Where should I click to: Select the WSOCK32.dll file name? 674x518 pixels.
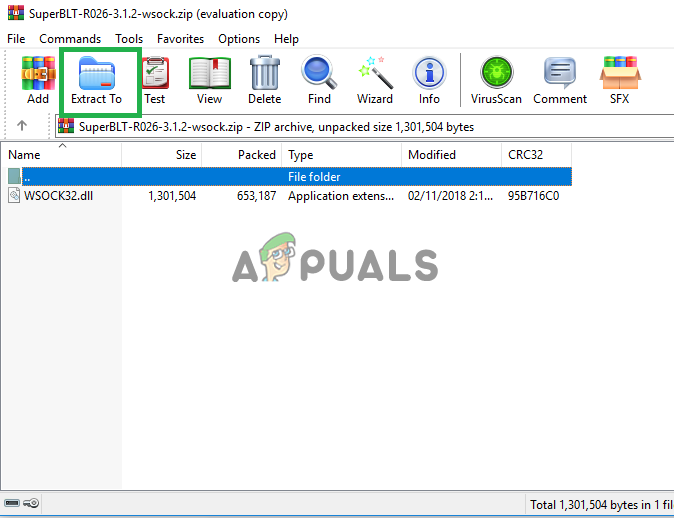point(58,196)
